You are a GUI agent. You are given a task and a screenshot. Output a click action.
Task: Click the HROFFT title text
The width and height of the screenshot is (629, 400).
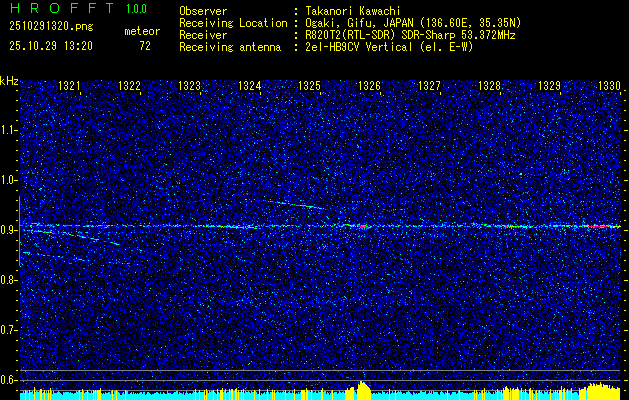pos(62,8)
